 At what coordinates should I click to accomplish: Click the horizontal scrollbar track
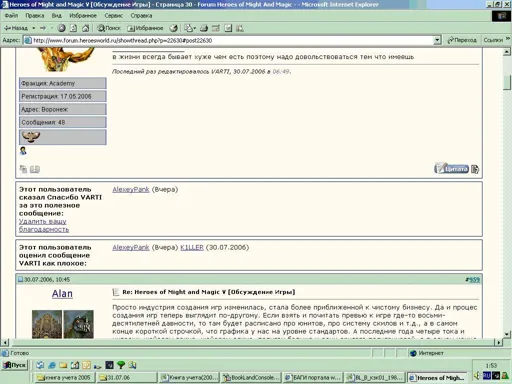(x=252, y=342)
